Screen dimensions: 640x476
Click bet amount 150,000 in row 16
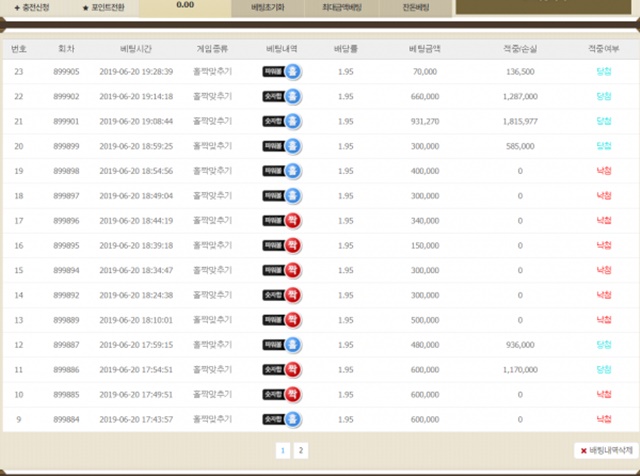tap(425, 246)
